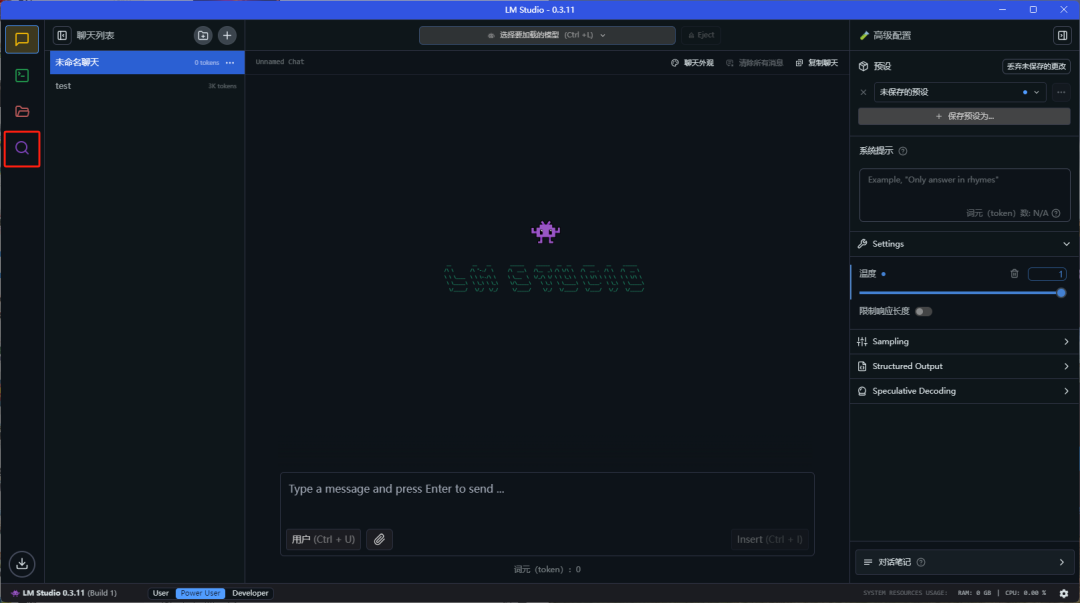This screenshot has width=1080, height=603.
Task: Select the 未命名聊天 chat
Action: click(x=147, y=62)
